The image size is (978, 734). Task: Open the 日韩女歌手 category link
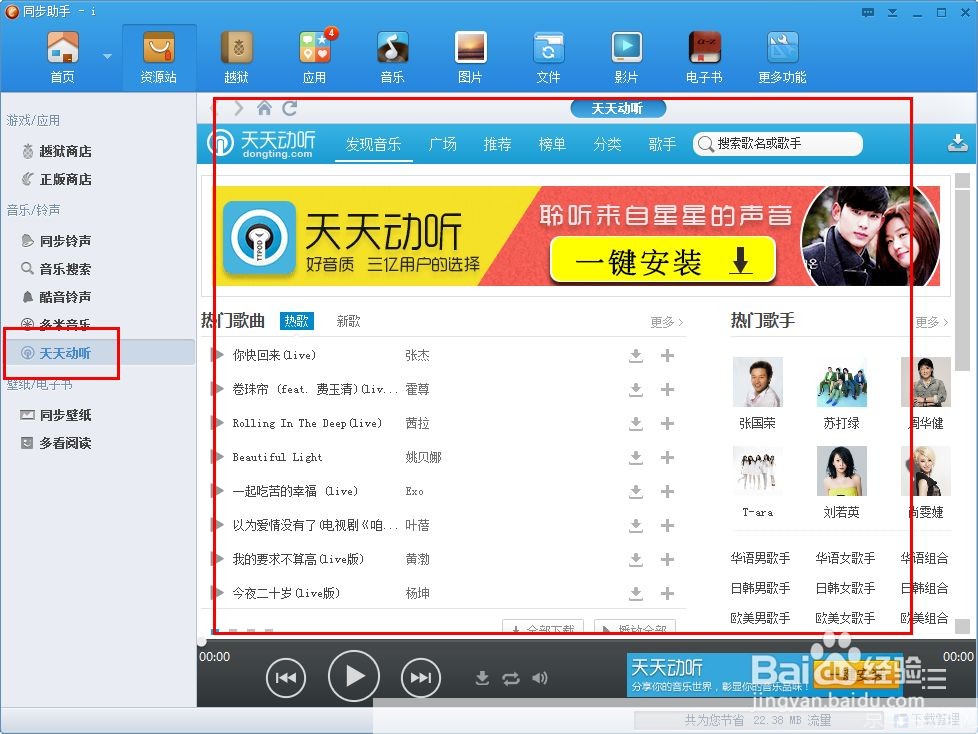(x=845, y=588)
